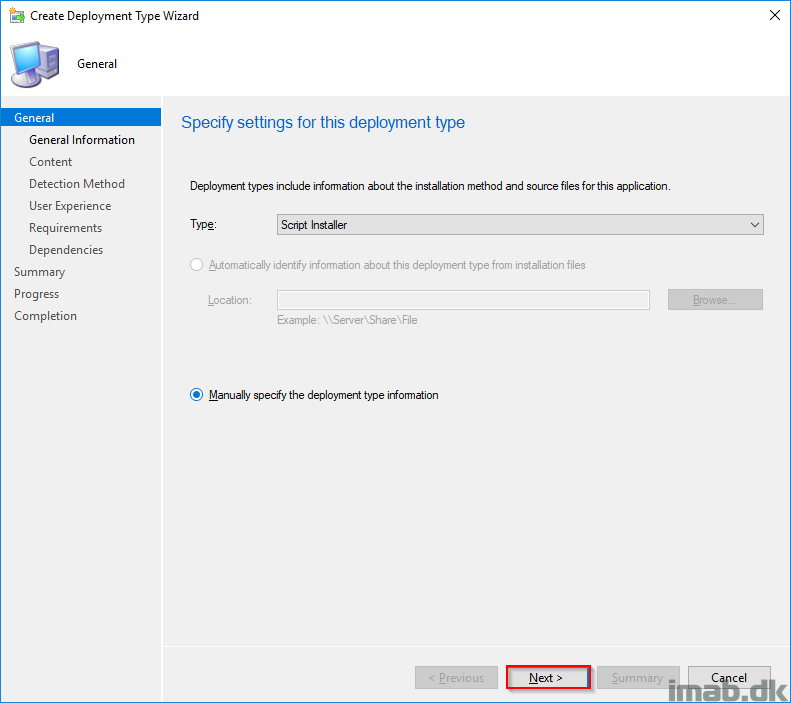Click 'Specify settings for this deployment type' heading

tap(323, 123)
